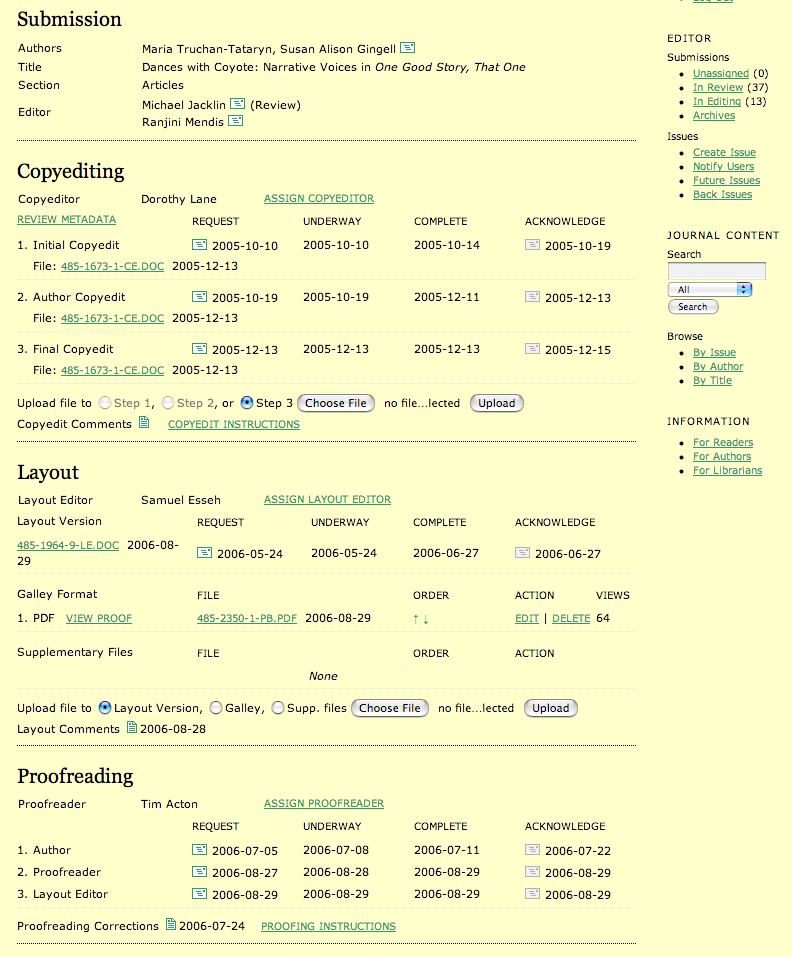Image resolution: width=792 pixels, height=957 pixels.
Task: Click the Search button in sidebar
Action: (x=693, y=306)
